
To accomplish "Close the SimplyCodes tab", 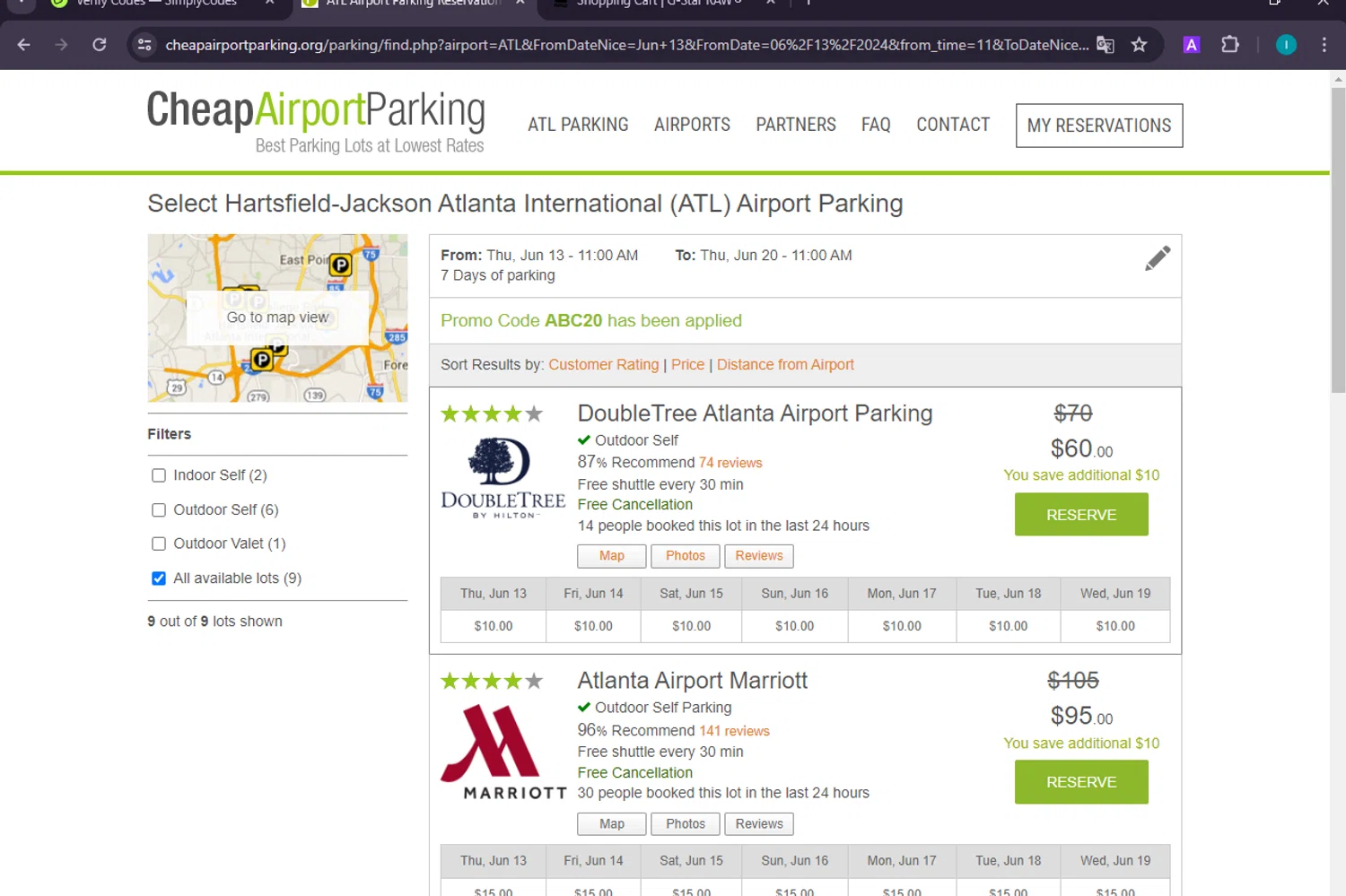I will pos(269,3).
